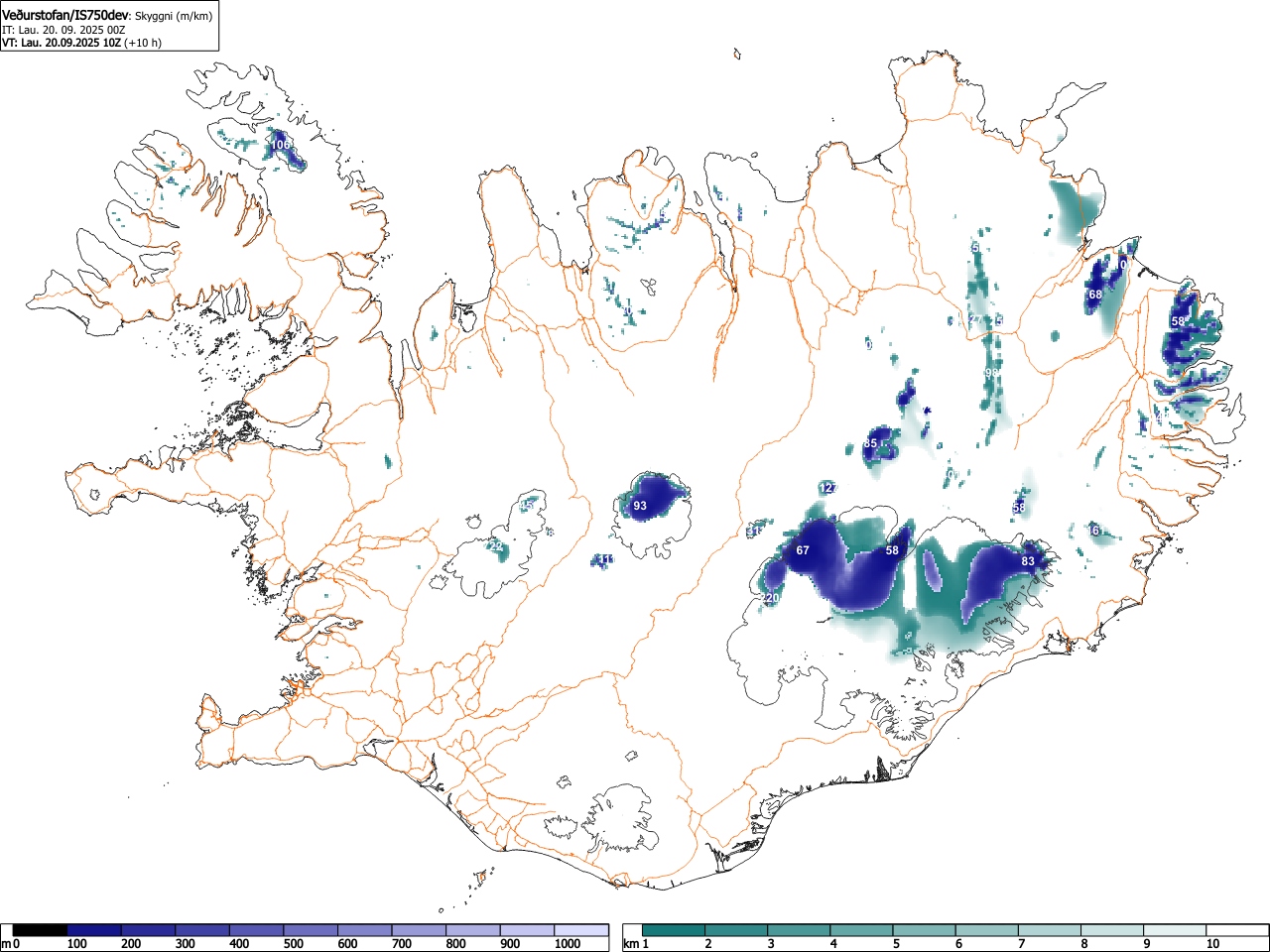The height and width of the screenshot is (952, 1270).
Task: Pick the 300–400 m legend swatch
Action: pos(202,930)
